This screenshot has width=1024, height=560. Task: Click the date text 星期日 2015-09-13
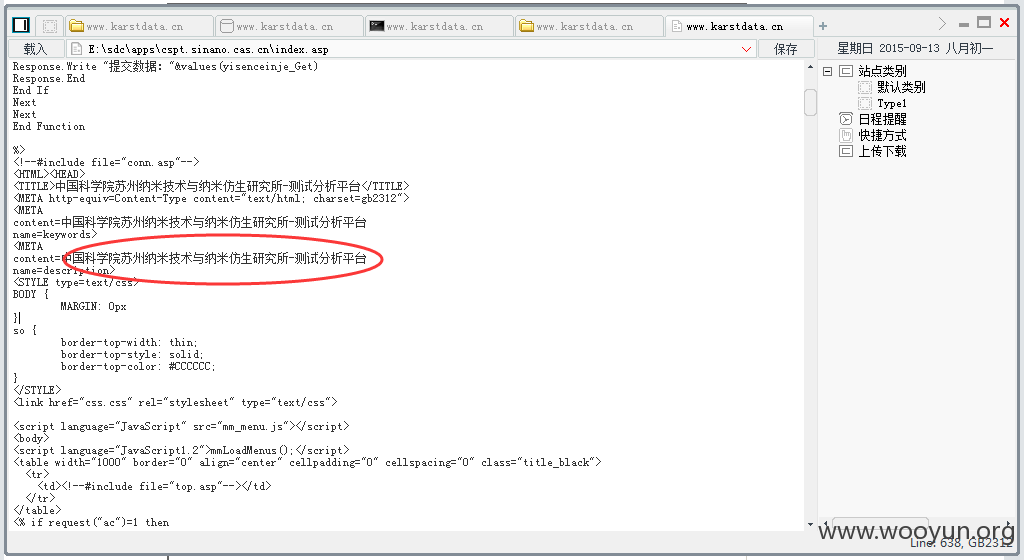pos(888,48)
